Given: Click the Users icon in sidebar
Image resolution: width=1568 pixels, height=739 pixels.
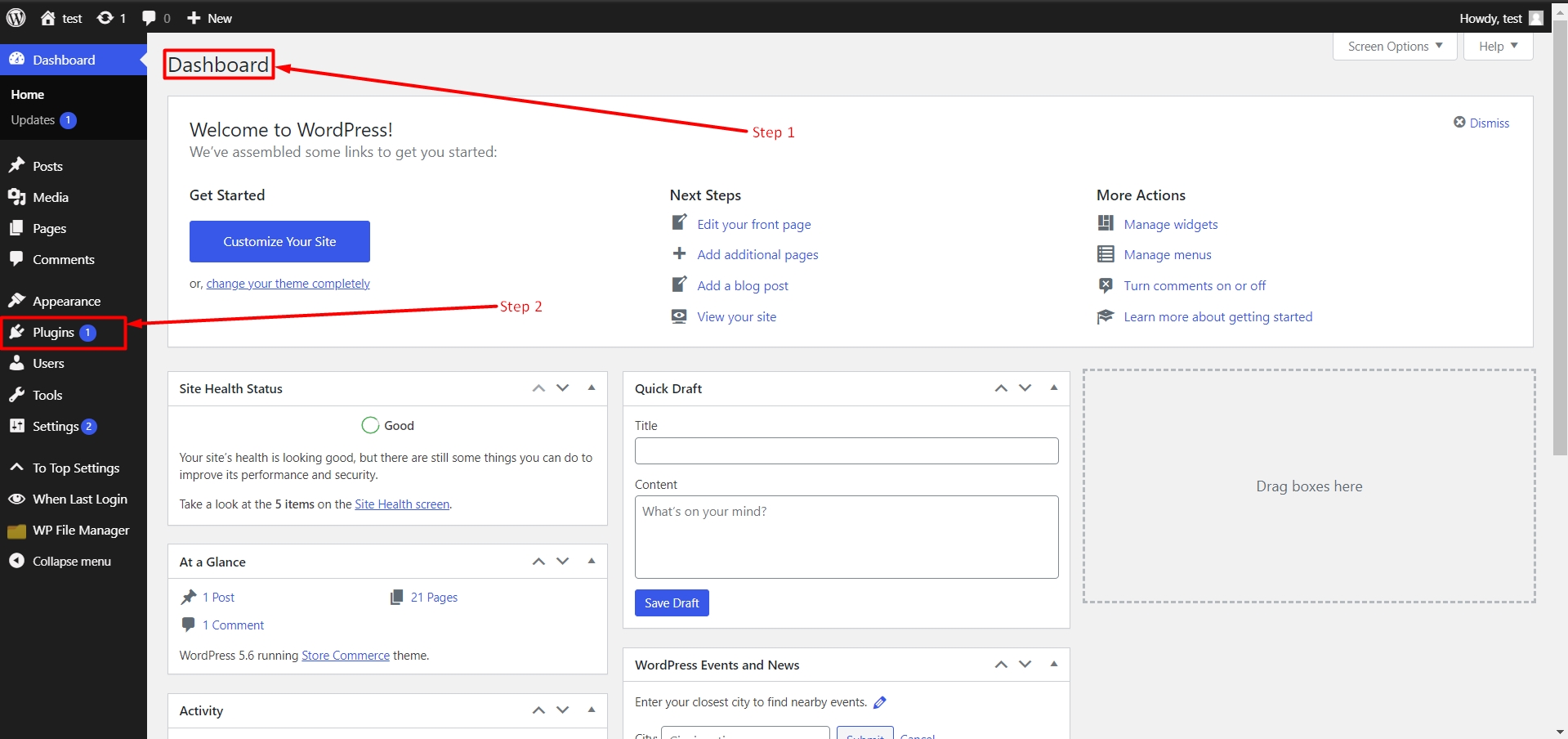Looking at the screenshot, I should point(16,363).
